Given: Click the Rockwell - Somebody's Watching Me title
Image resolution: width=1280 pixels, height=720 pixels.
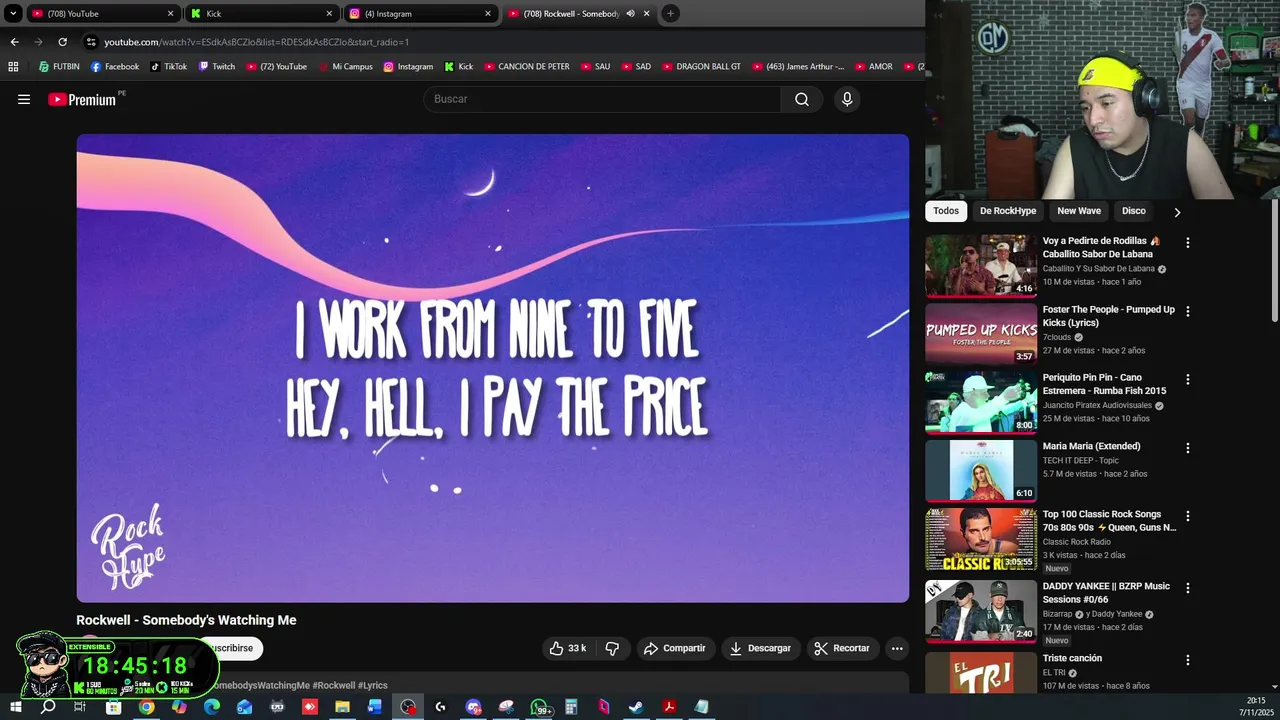Looking at the screenshot, I should coord(186,620).
